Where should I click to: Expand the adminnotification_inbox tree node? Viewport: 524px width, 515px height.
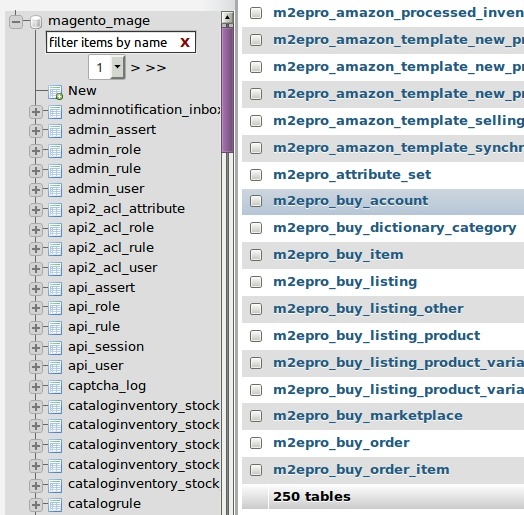click(x=36, y=112)
